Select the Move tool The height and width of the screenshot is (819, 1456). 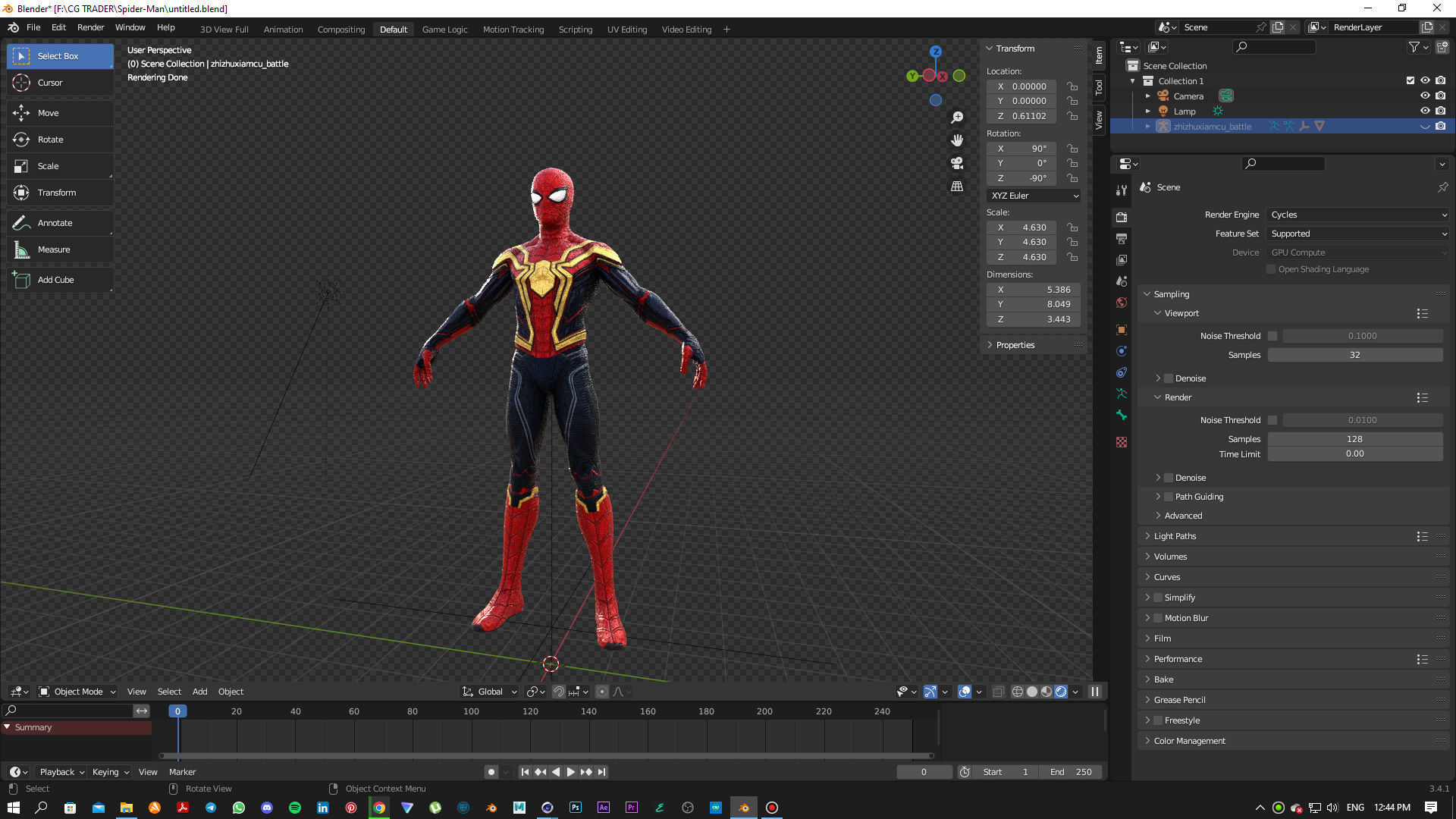tap(60, 113)
